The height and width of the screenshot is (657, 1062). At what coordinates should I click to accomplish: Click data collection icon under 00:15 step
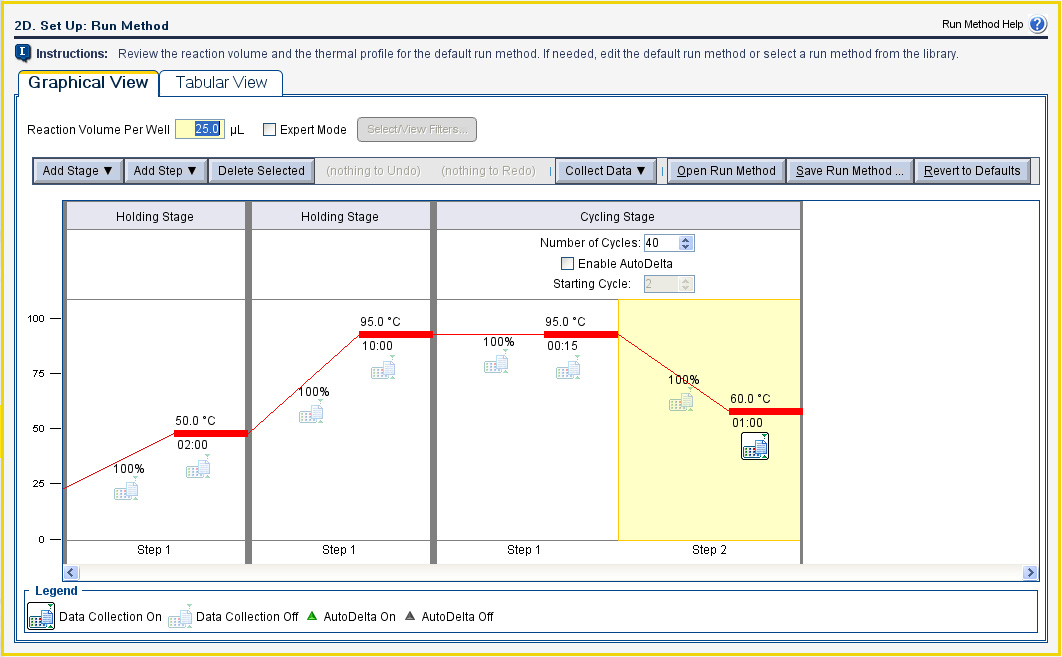click(x=568, y=369)
